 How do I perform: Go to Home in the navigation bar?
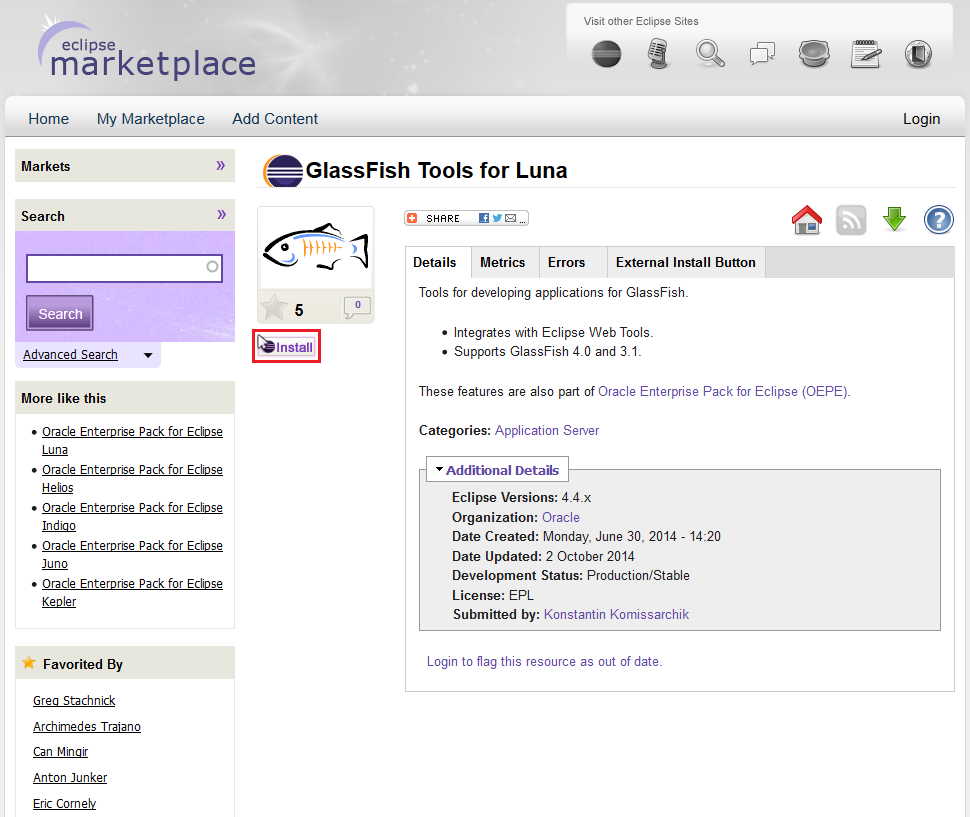click(x=49, y=119)
